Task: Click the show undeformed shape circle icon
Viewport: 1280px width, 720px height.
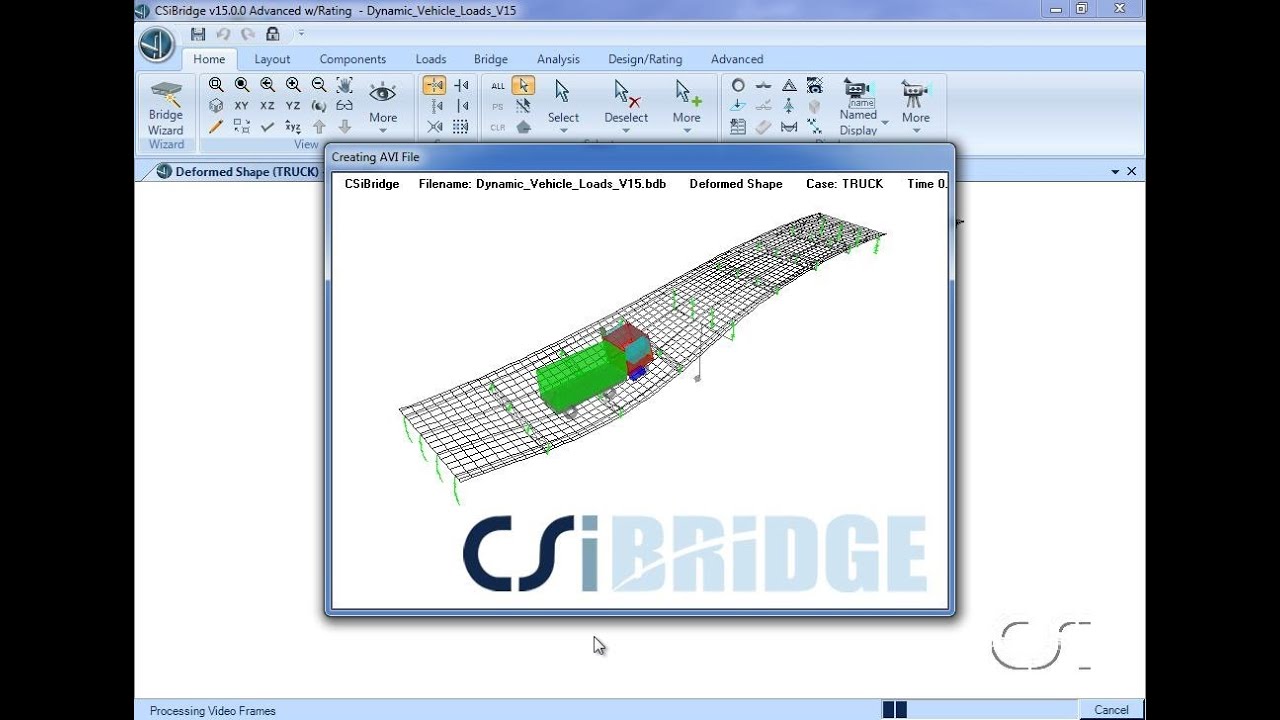Action: 738,85
